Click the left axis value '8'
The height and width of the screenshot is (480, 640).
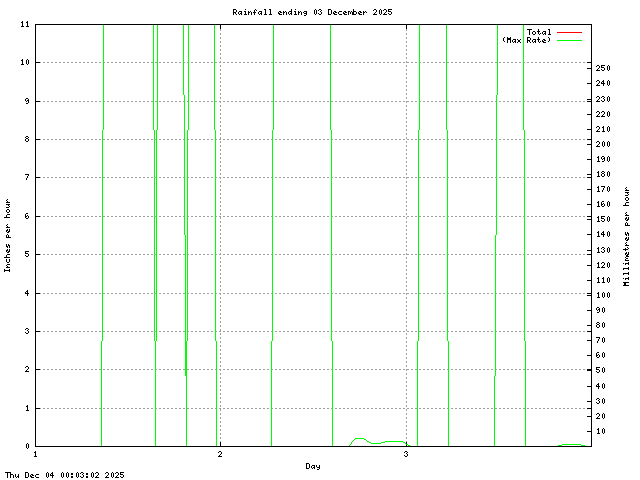[27, 139]
